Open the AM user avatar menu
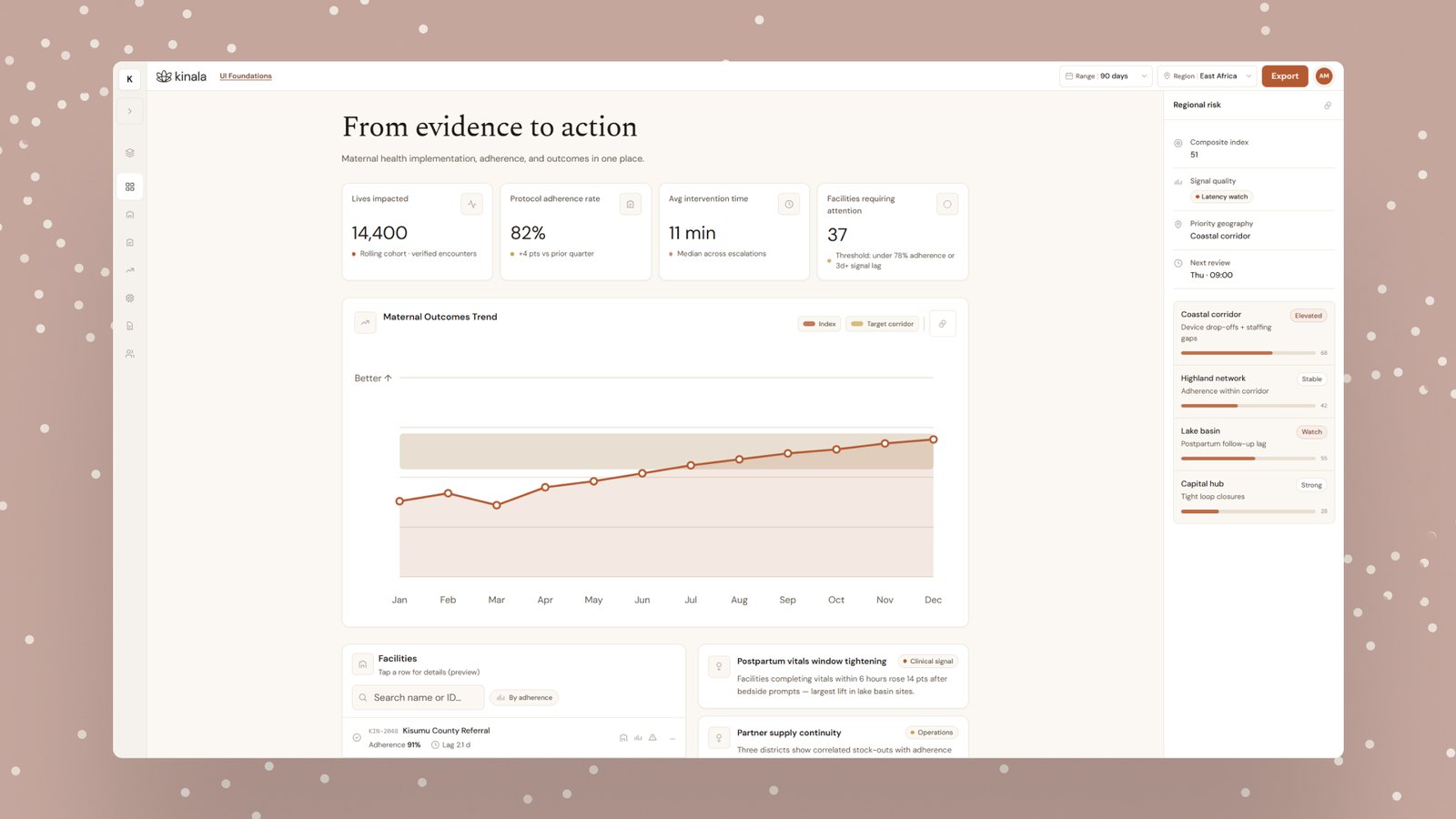The image size is (1456, 819). (x=1324, y=76)
